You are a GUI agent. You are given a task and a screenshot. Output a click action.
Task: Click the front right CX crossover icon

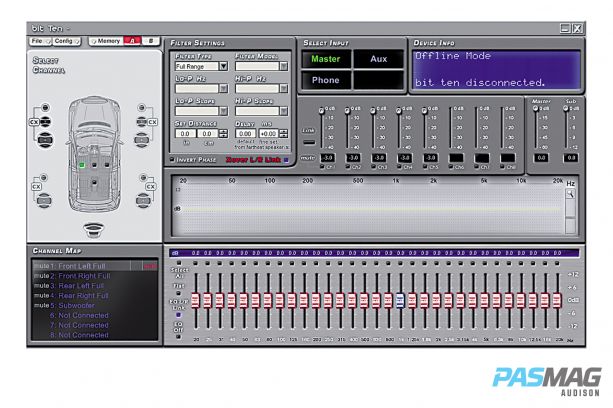[152, 122]
